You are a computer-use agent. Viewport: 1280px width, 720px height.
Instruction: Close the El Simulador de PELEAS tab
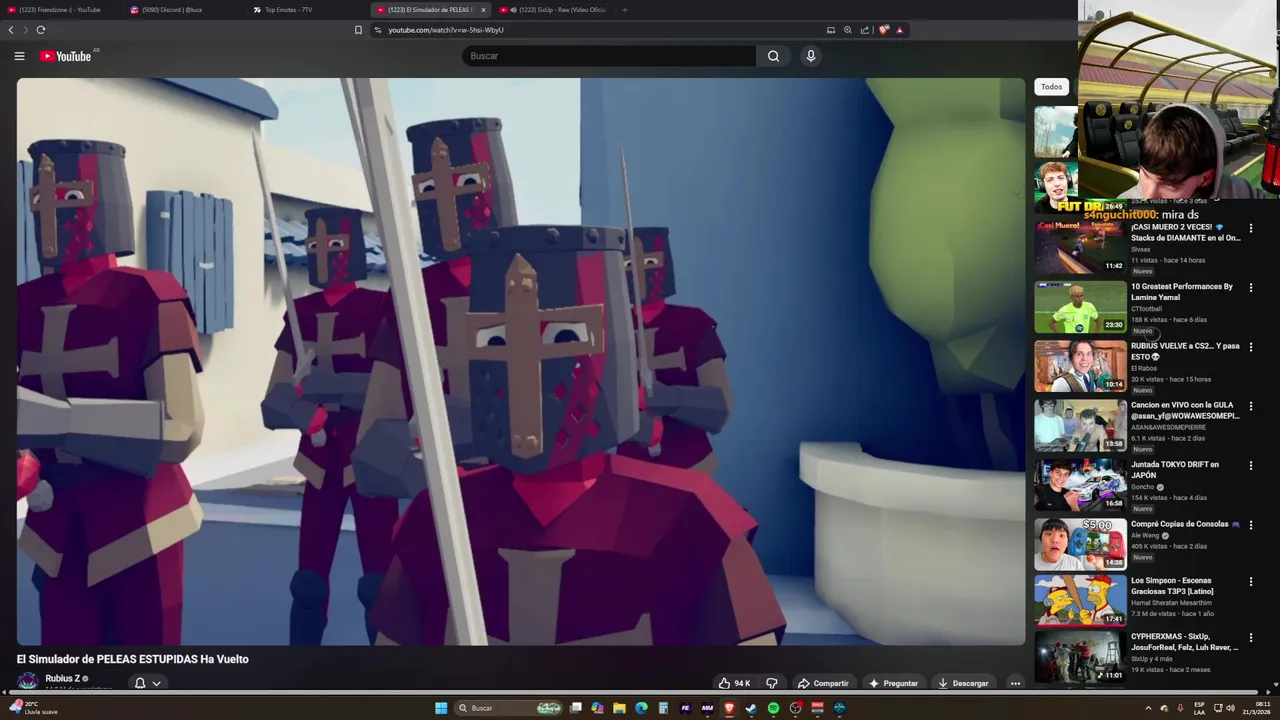click(x=483, y=10)
